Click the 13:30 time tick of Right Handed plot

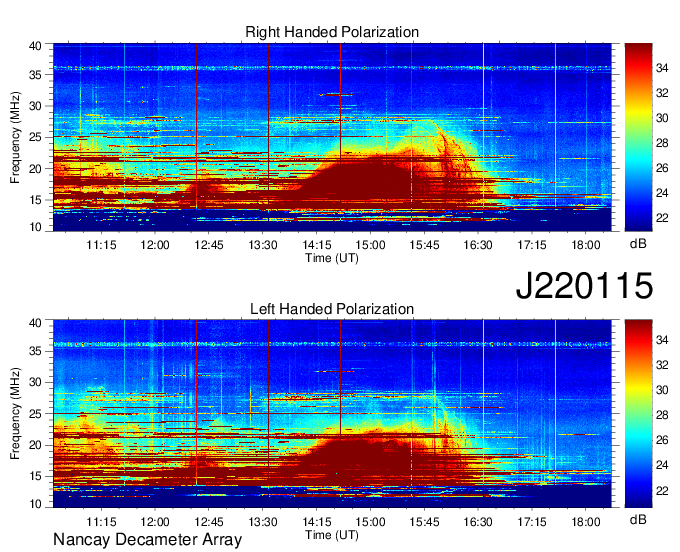[263, 245]
